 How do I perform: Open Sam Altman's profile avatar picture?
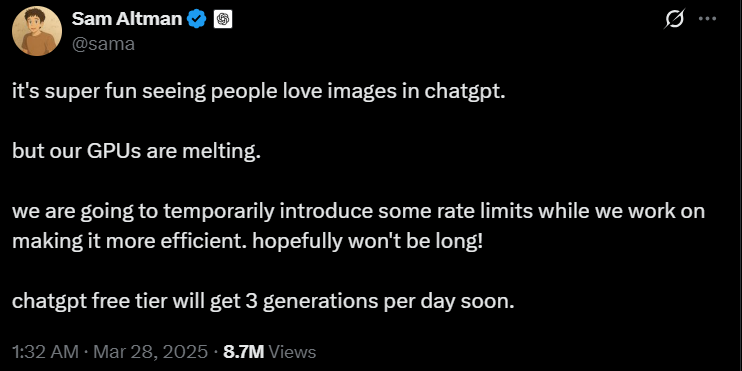pyautogui.click(x=37, y=31)
